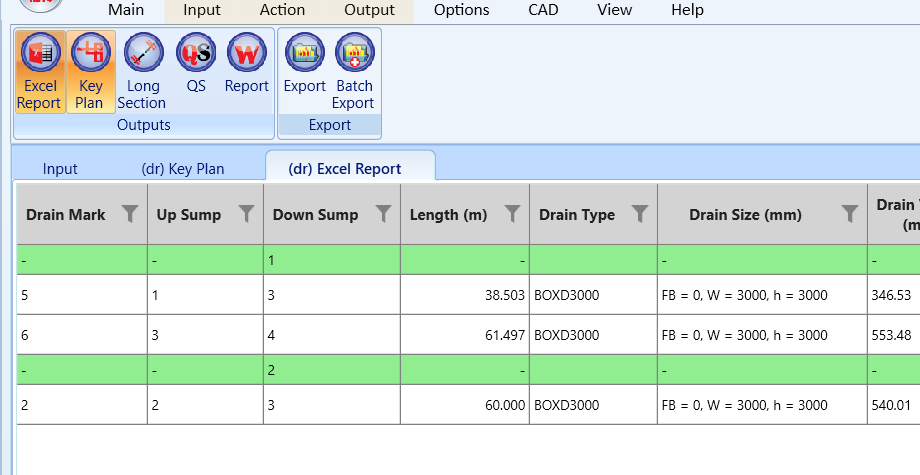Open the View ribbon tab
Viewport: 920px width, 475px height.
tap(614, 10)
